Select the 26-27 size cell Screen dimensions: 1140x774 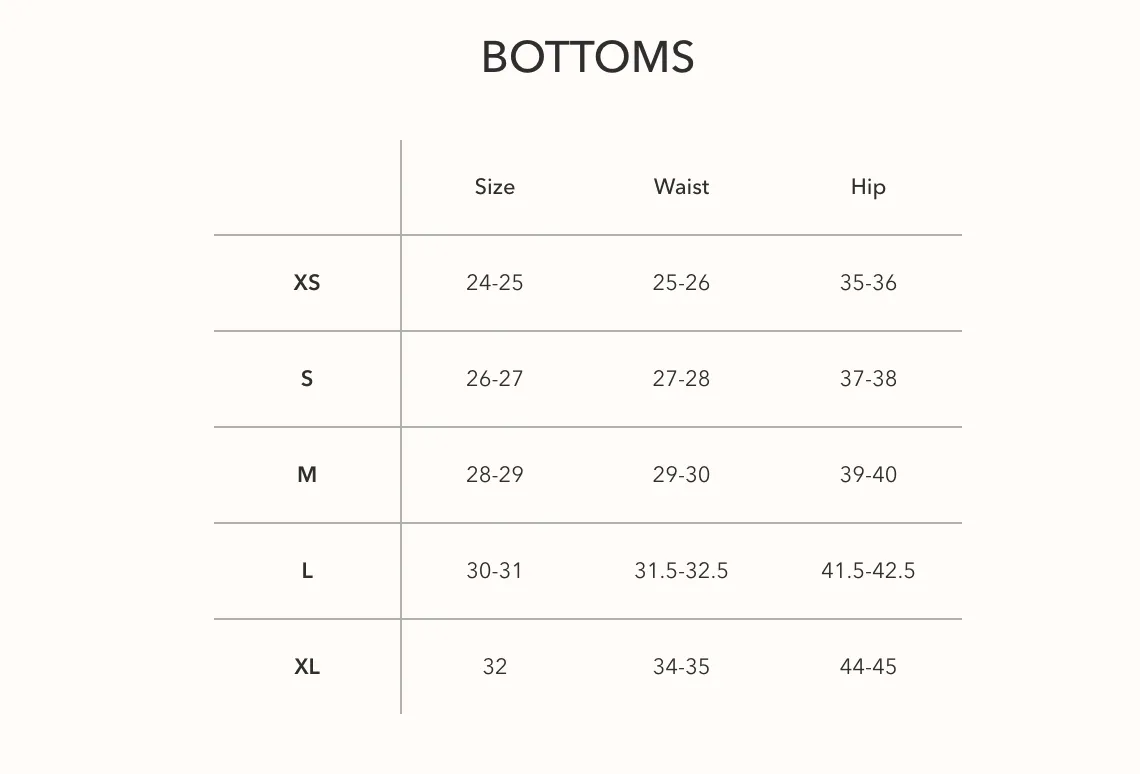494,379
